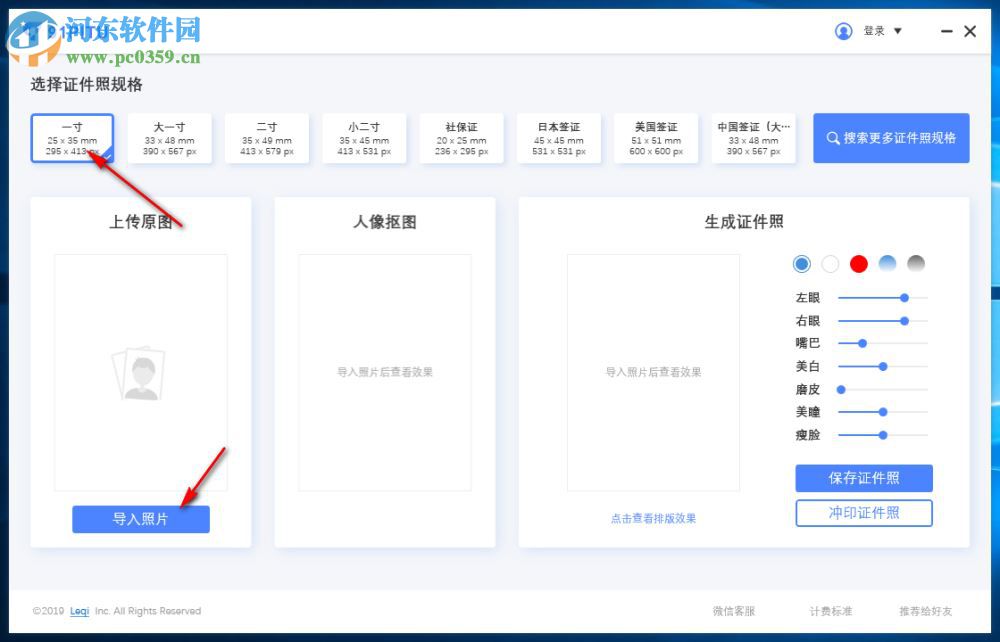Image resolution: width=1000 pixels, height=642 pixels.
Task: Click the user avatar icon top right
Action: coord(843,30)
